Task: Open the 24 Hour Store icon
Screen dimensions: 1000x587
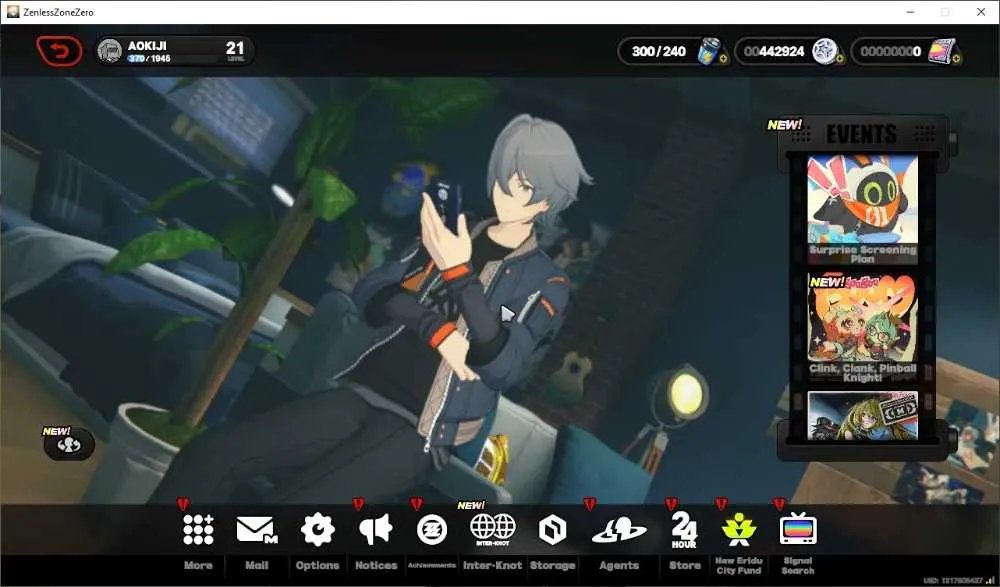Action: 684,530
